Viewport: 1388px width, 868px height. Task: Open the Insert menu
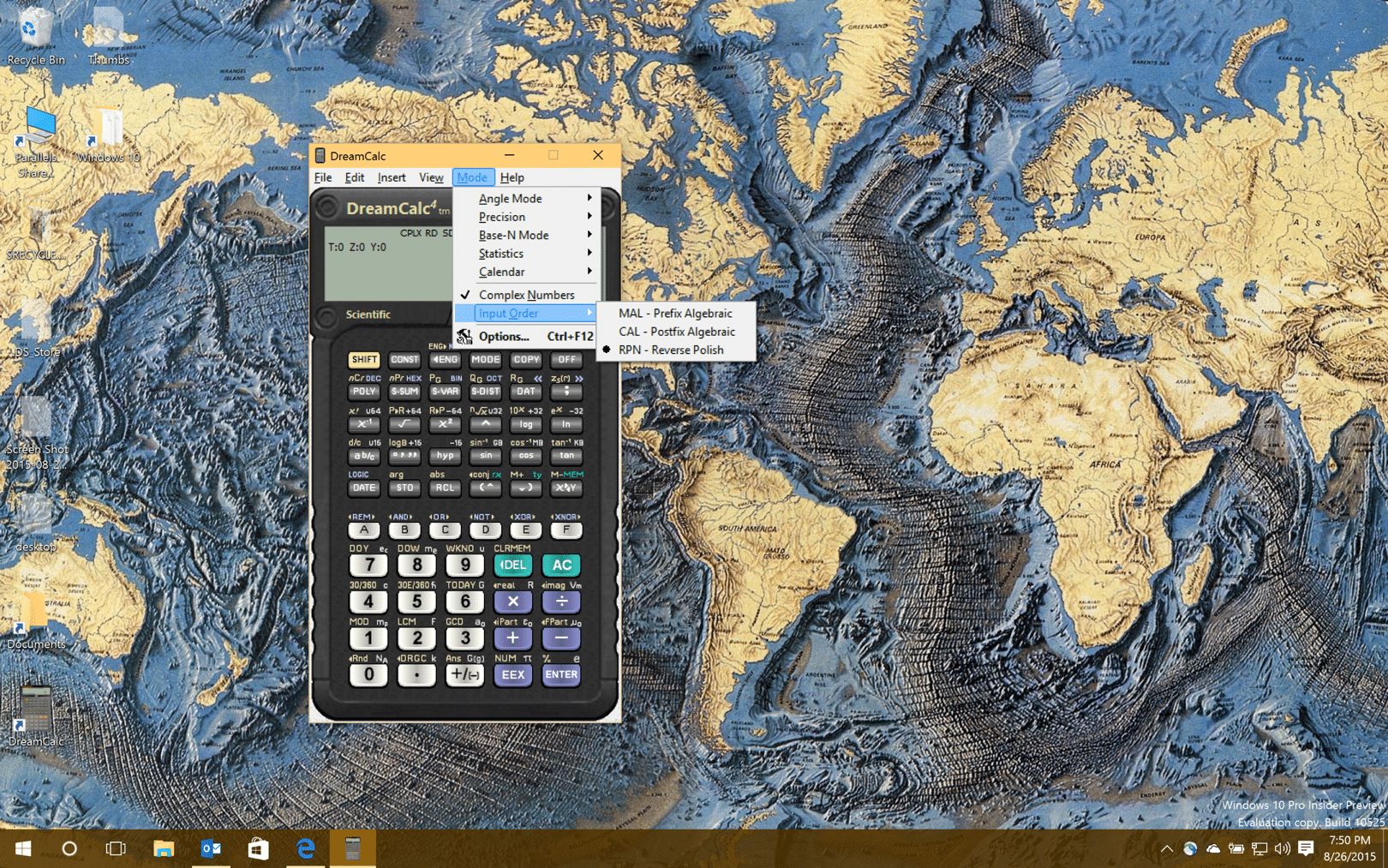[392, 177]
